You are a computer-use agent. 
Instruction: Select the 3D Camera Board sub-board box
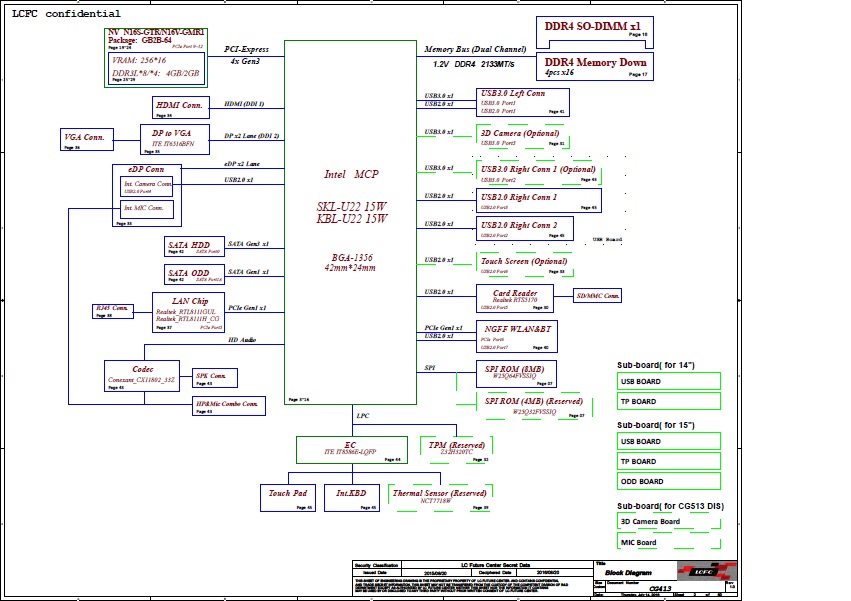click(668, 522)
